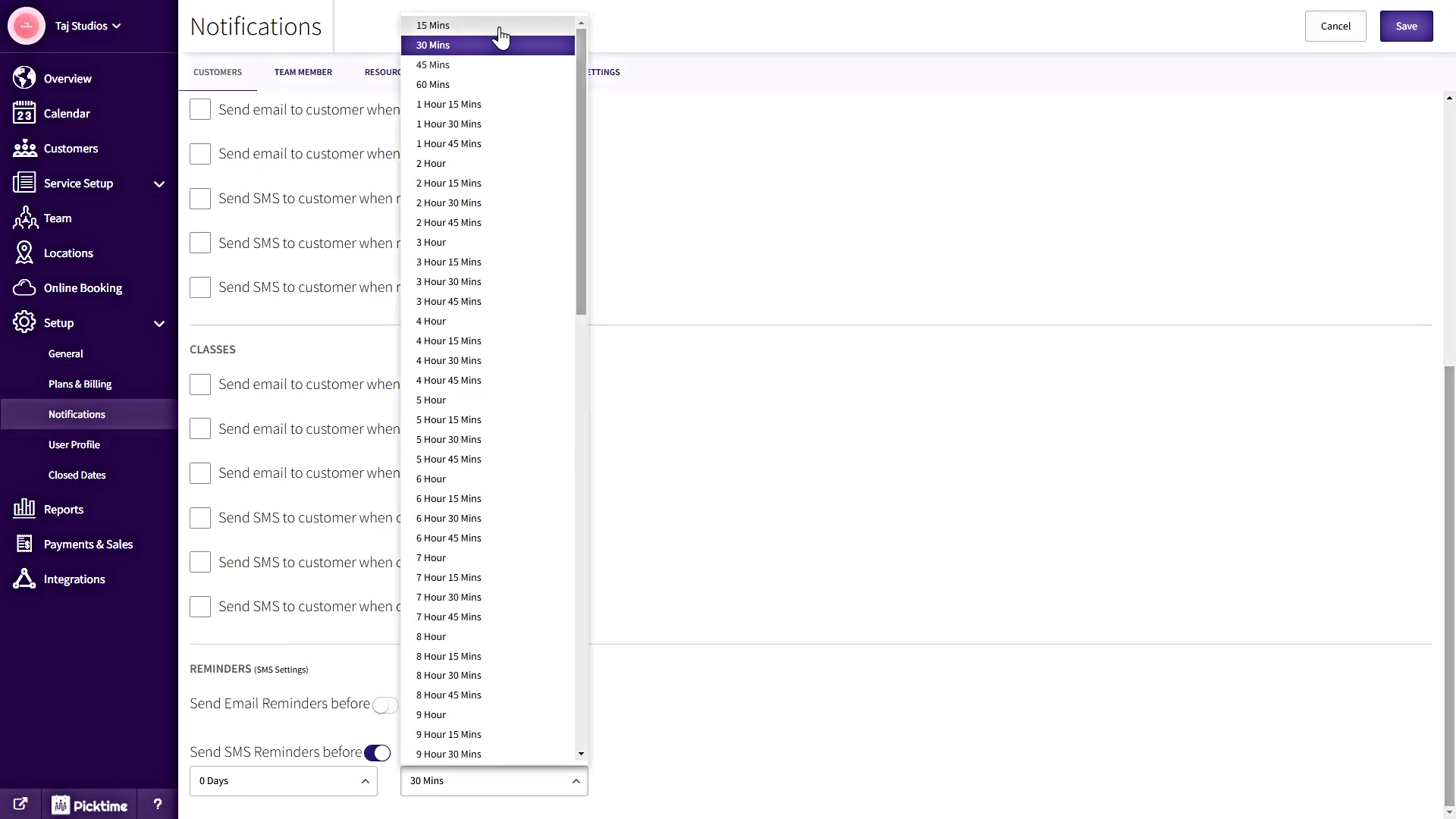Click dropdown list scrollbar down arrow
Viewport: 1456px width, 819px height.
[581, 754]
